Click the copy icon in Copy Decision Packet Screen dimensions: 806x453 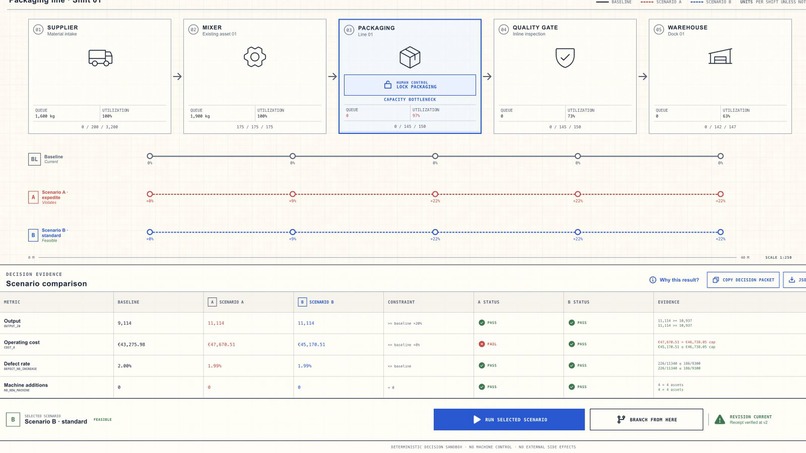[716, 280]
